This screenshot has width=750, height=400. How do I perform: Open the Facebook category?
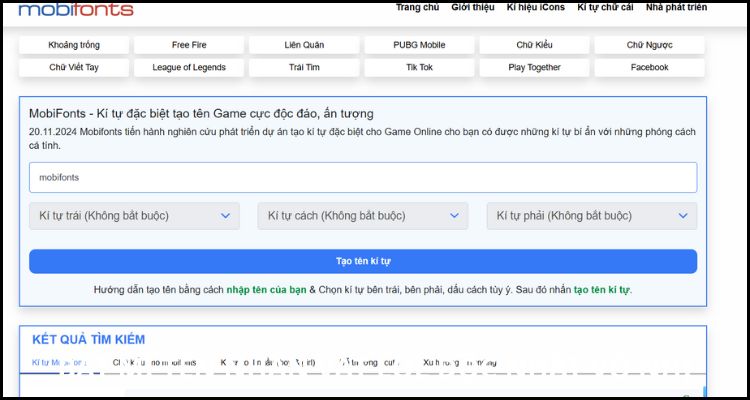[650, 67]
